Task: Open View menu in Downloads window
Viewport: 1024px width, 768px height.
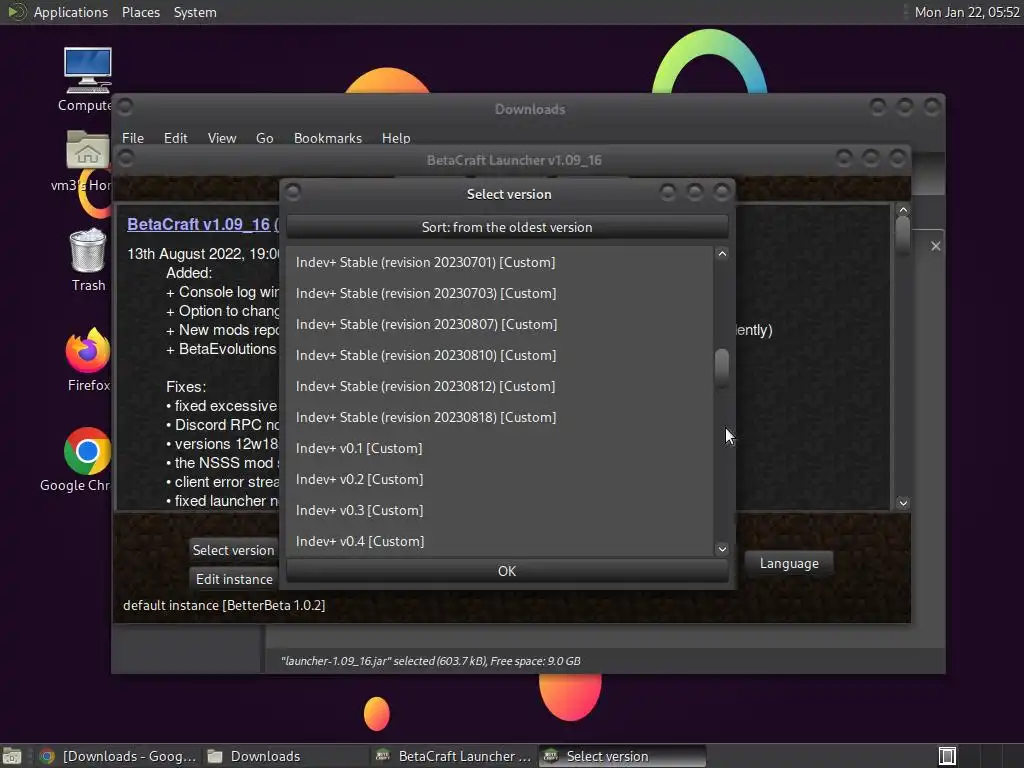Action: 221,138
